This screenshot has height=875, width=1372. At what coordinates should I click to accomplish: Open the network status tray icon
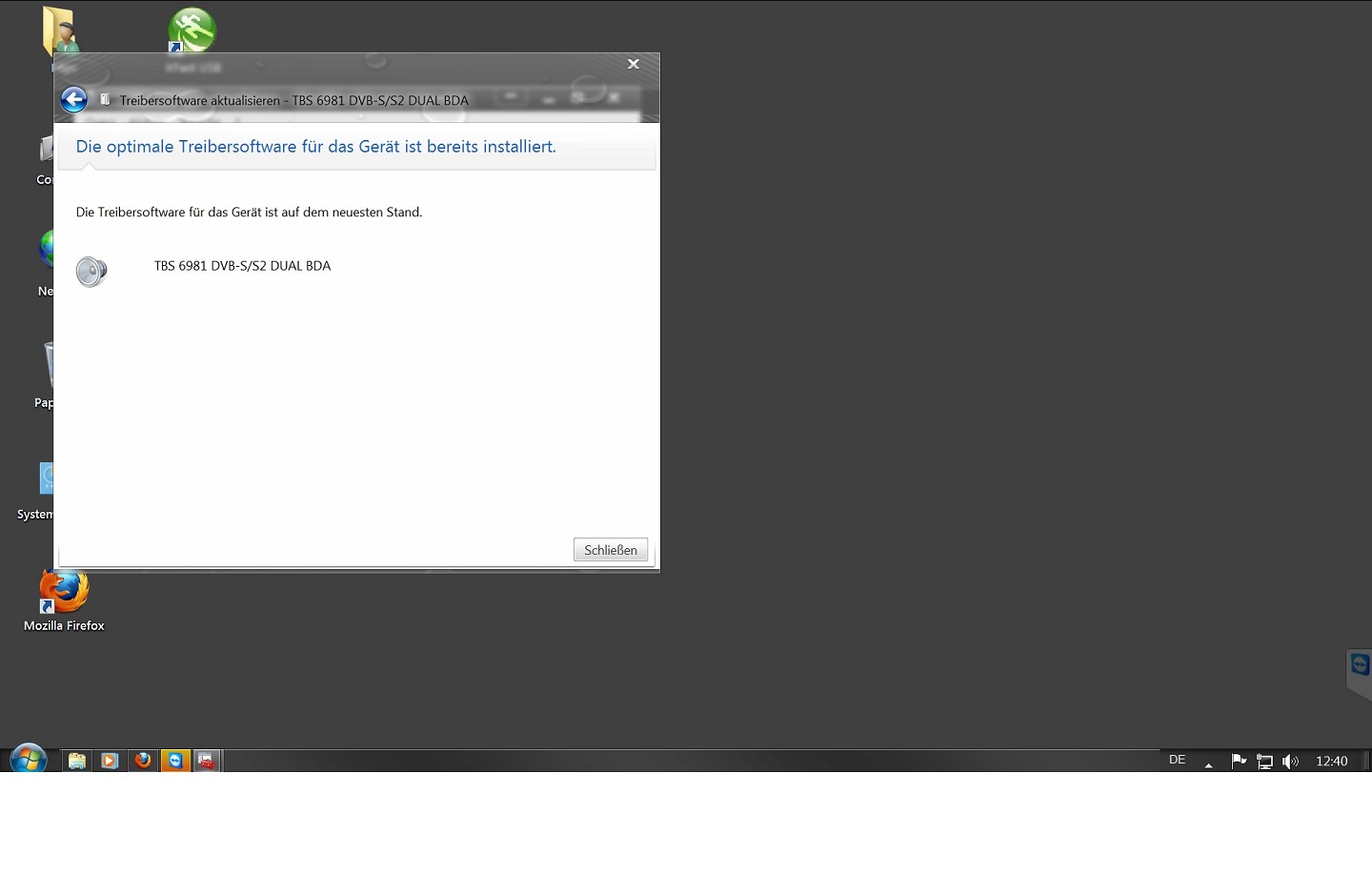click(1264, 761)
